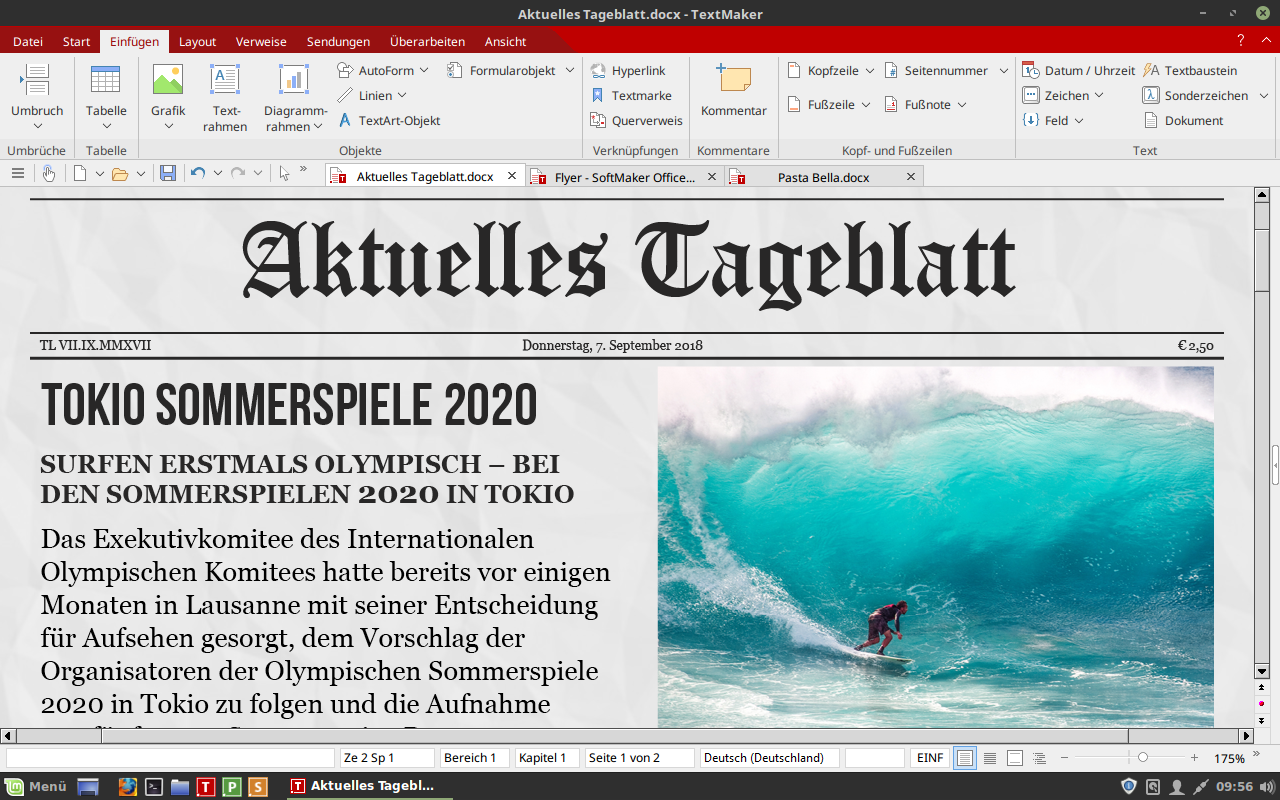This screenshot has width=1280, height=800.
Task: Expand the Tabelle dropdown arrow
Action: click(105, 126)
